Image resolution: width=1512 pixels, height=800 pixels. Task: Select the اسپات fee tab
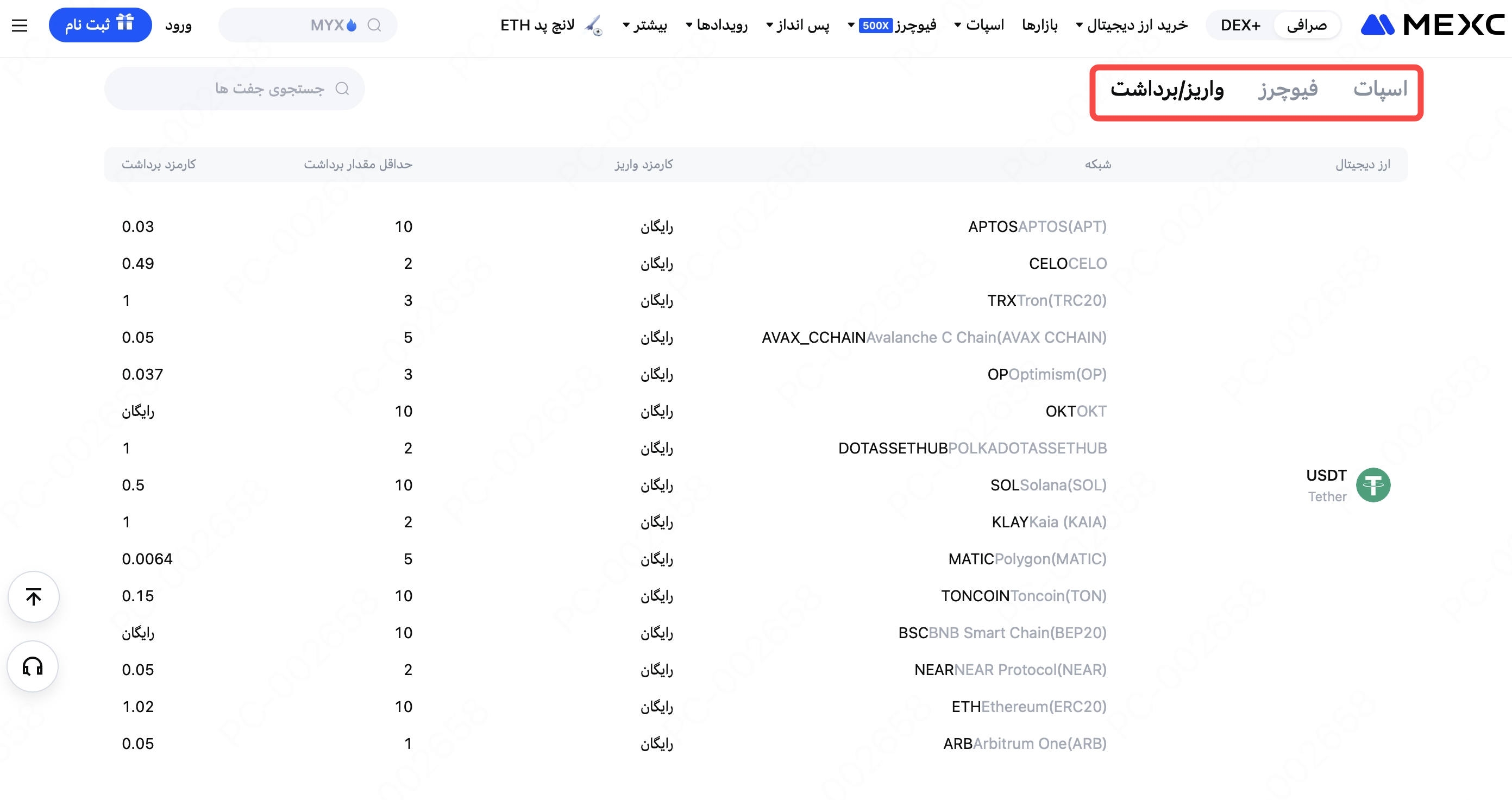point(1380,89)
